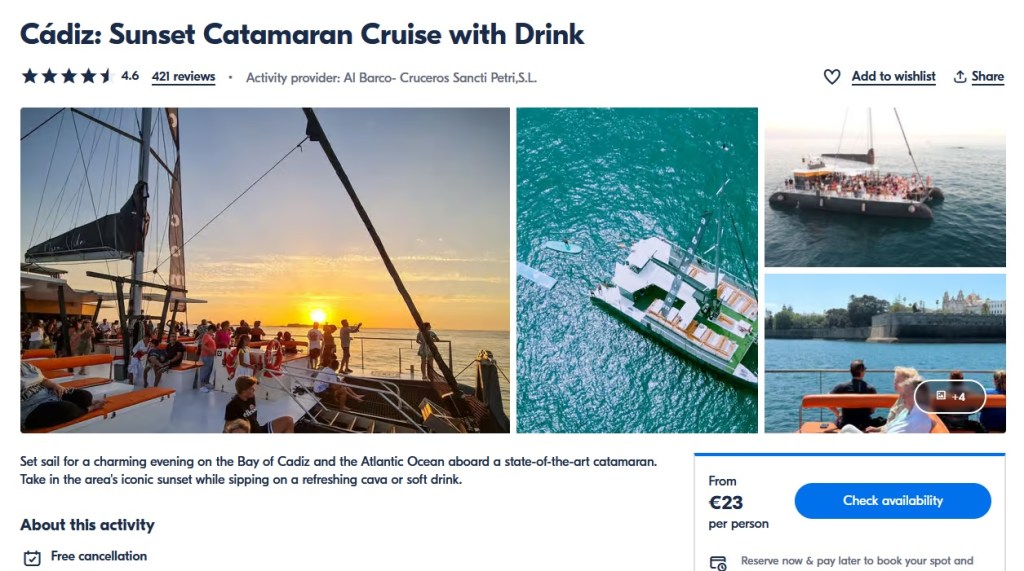Open the crowded catamaran at sea photo

point(884,187)
